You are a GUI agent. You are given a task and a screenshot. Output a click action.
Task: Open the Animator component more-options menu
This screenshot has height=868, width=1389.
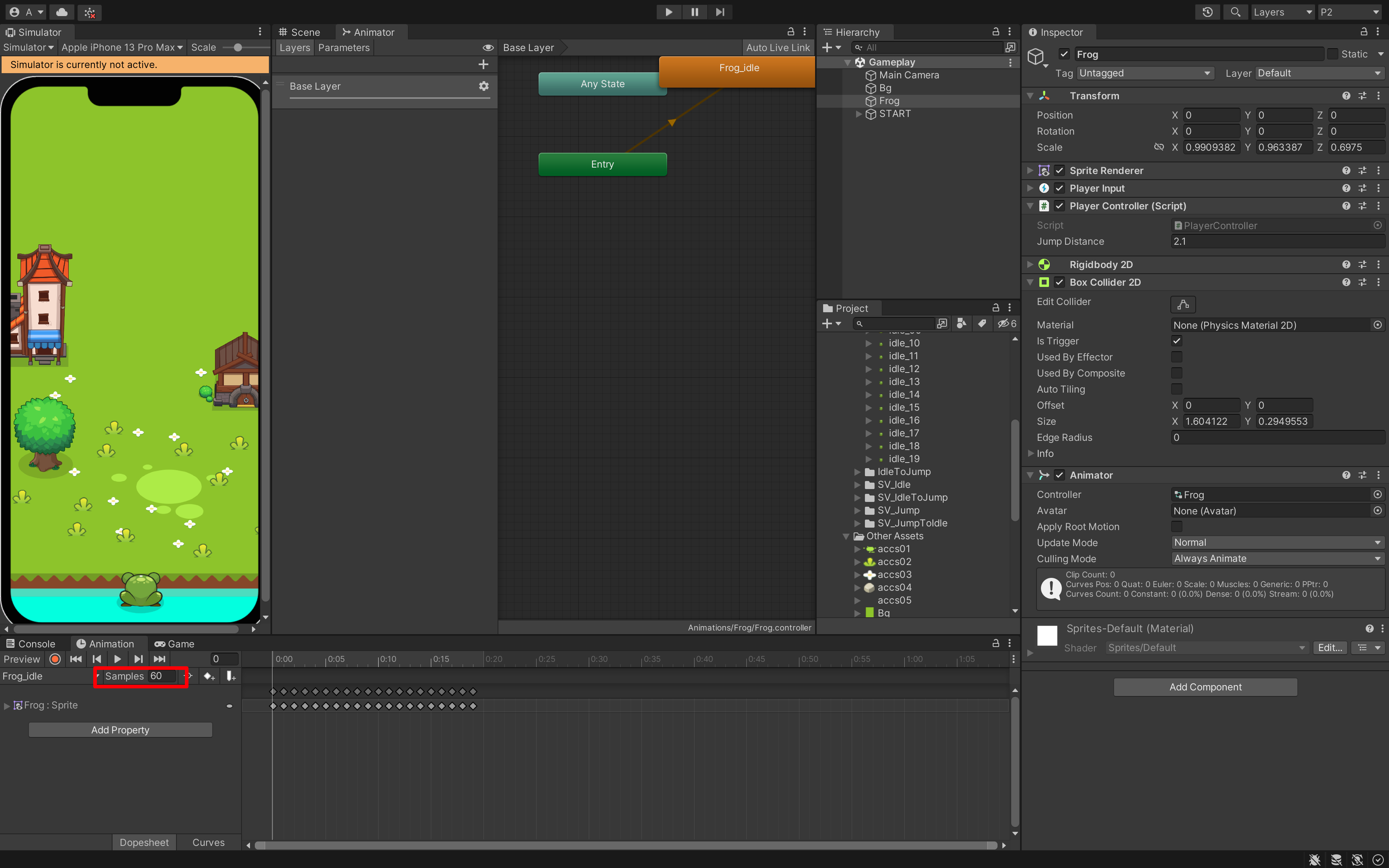1379,475
